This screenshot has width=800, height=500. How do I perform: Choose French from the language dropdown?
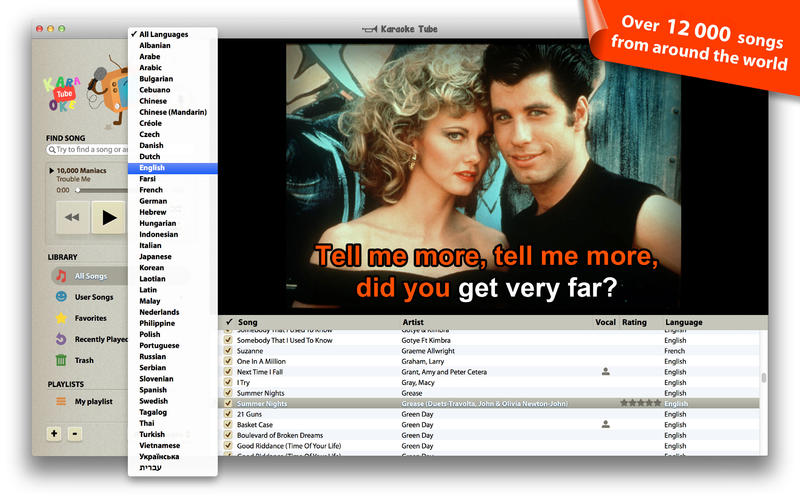tap(151, 190)
